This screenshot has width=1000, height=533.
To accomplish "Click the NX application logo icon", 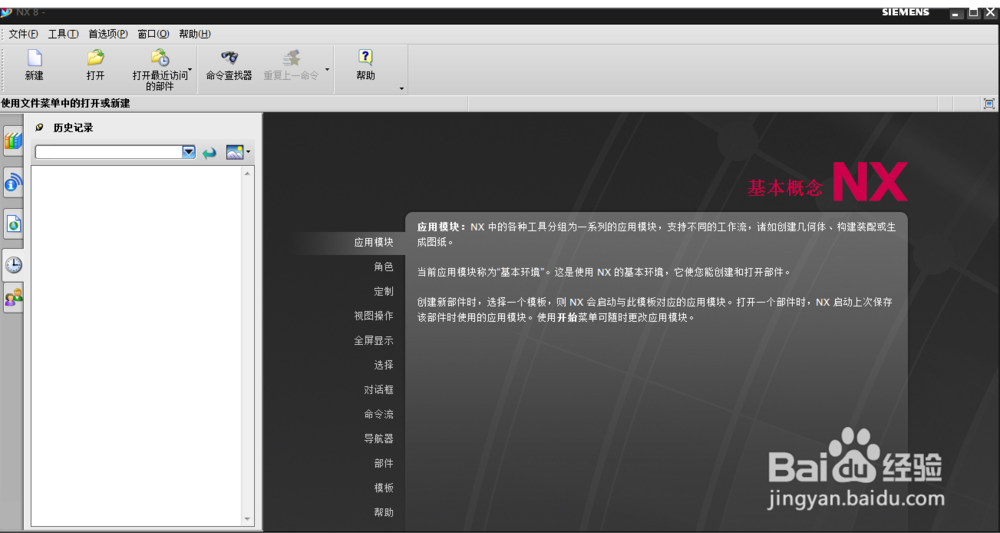I will 6,12.
